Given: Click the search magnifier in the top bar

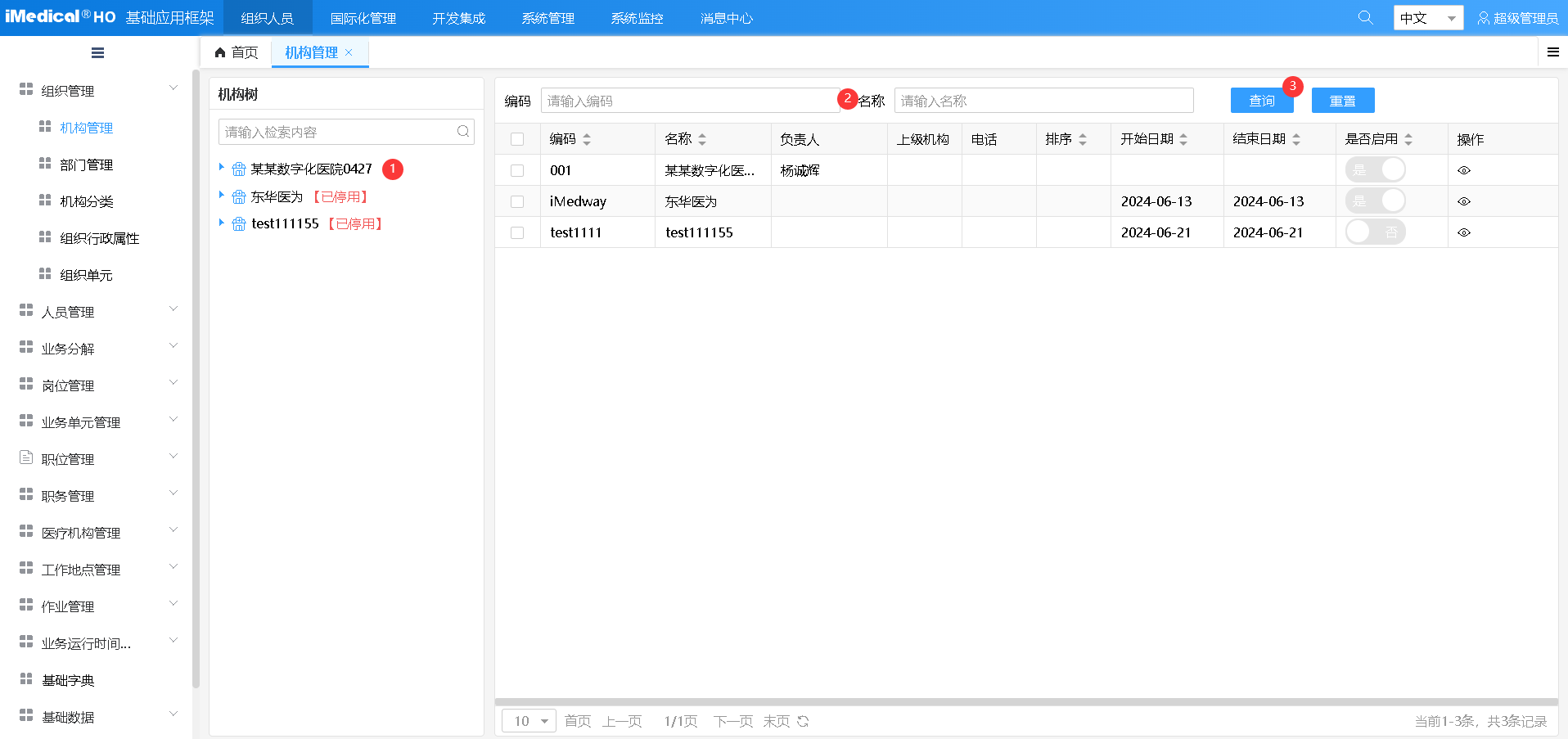Looking at the screenshot, I should pos(1365,16).
